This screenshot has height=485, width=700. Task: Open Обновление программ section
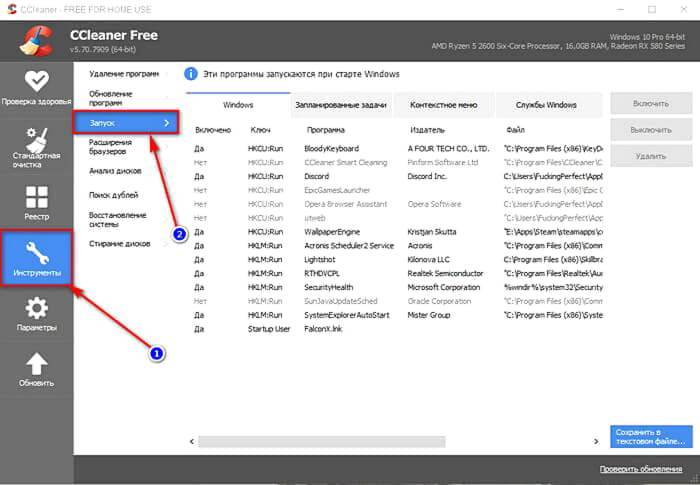click(111, 98)
